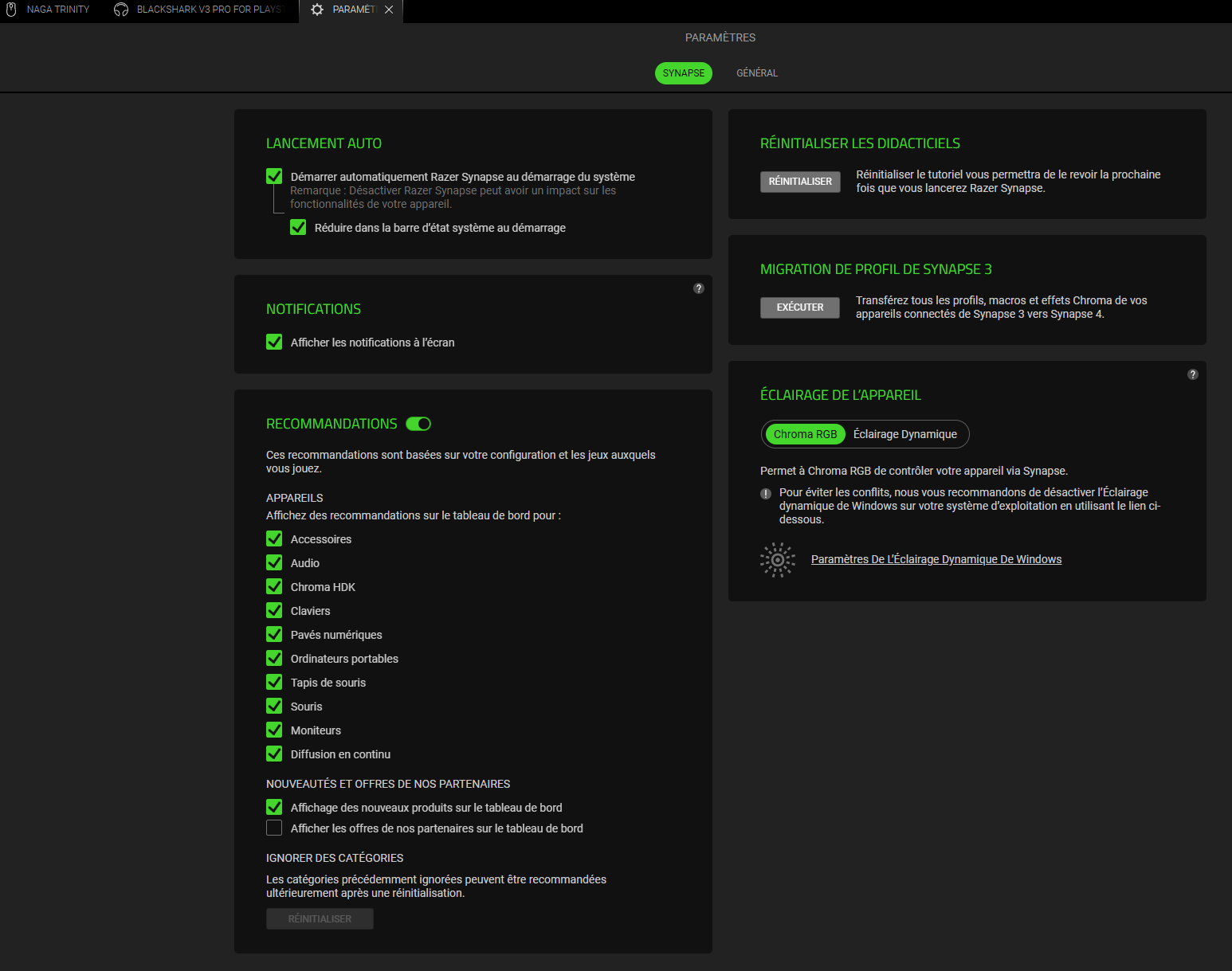Uncheck Diffusion en continu checkbox
The height and width of the screenshot is (971, 1232).
(x=274, y=754)
